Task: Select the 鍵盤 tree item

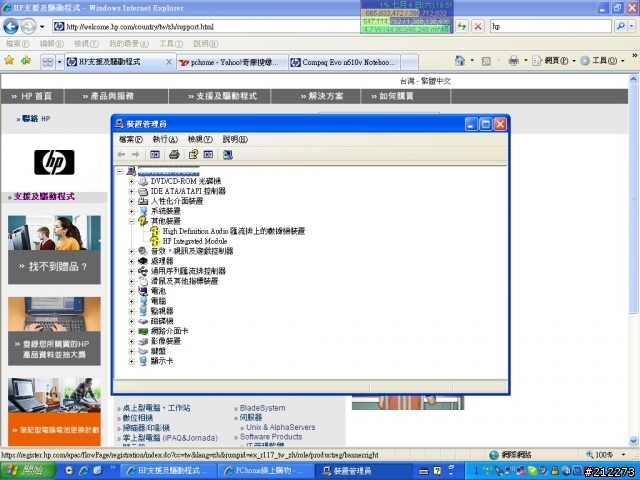Action: pyautogui.click(x=158, y=351)
